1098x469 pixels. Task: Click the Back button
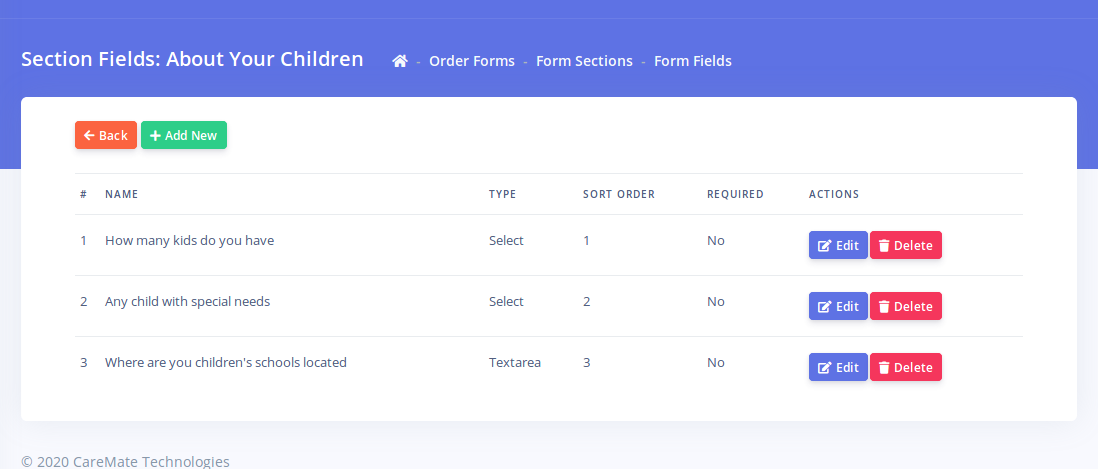click(105, 135)
